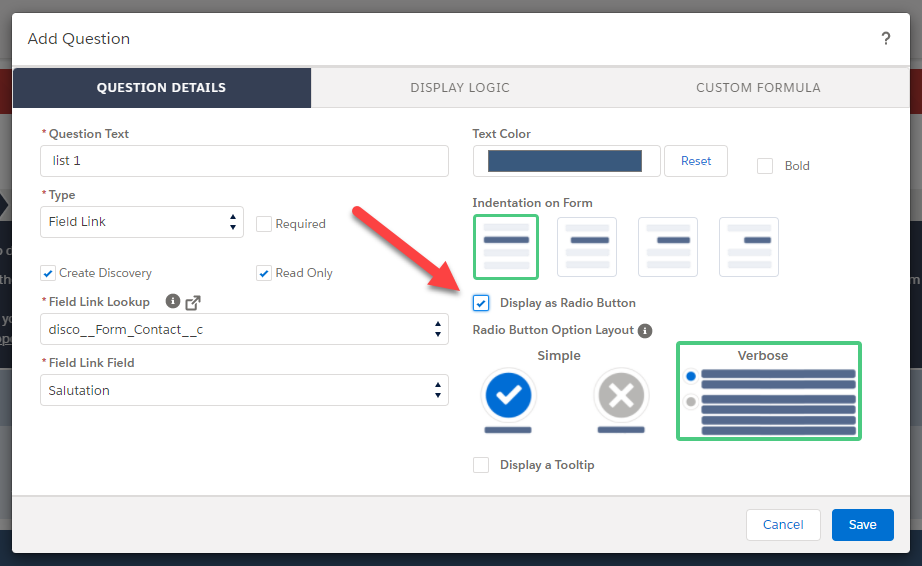Select the second indentation level option
Screen dimensions: 922x566
pyautogui.click(x=587, y=247)
